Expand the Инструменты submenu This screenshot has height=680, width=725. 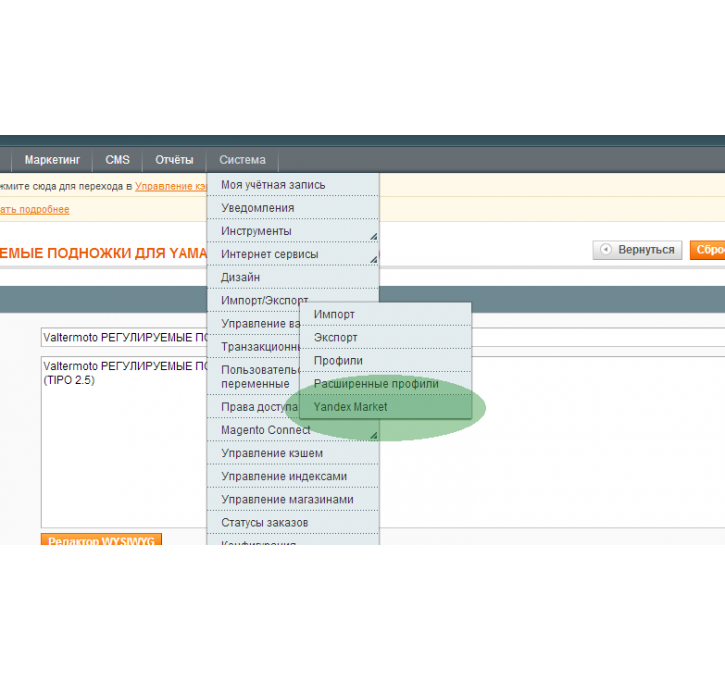(293, 231)
